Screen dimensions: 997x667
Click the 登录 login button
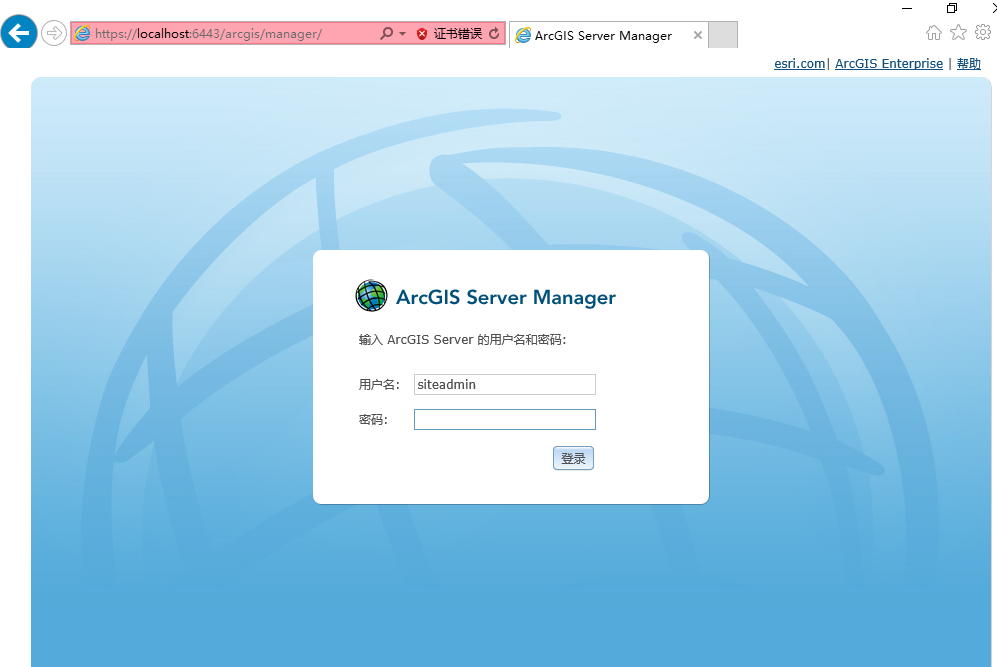(574, 458)
